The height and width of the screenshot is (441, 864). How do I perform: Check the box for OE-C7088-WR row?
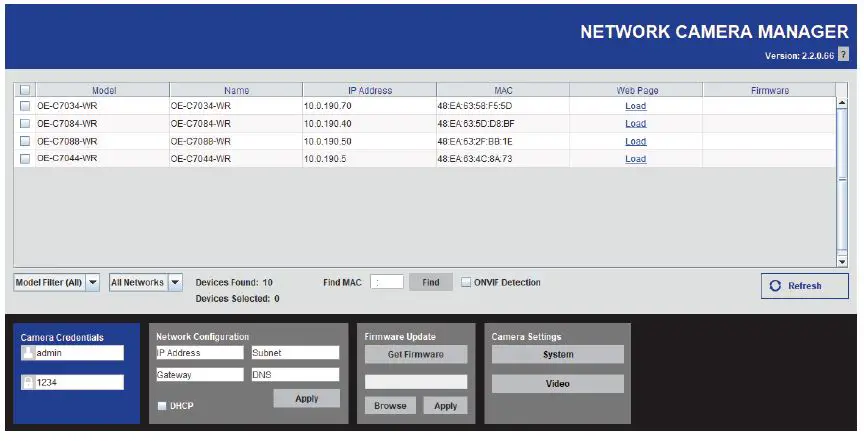pos(25,141)
